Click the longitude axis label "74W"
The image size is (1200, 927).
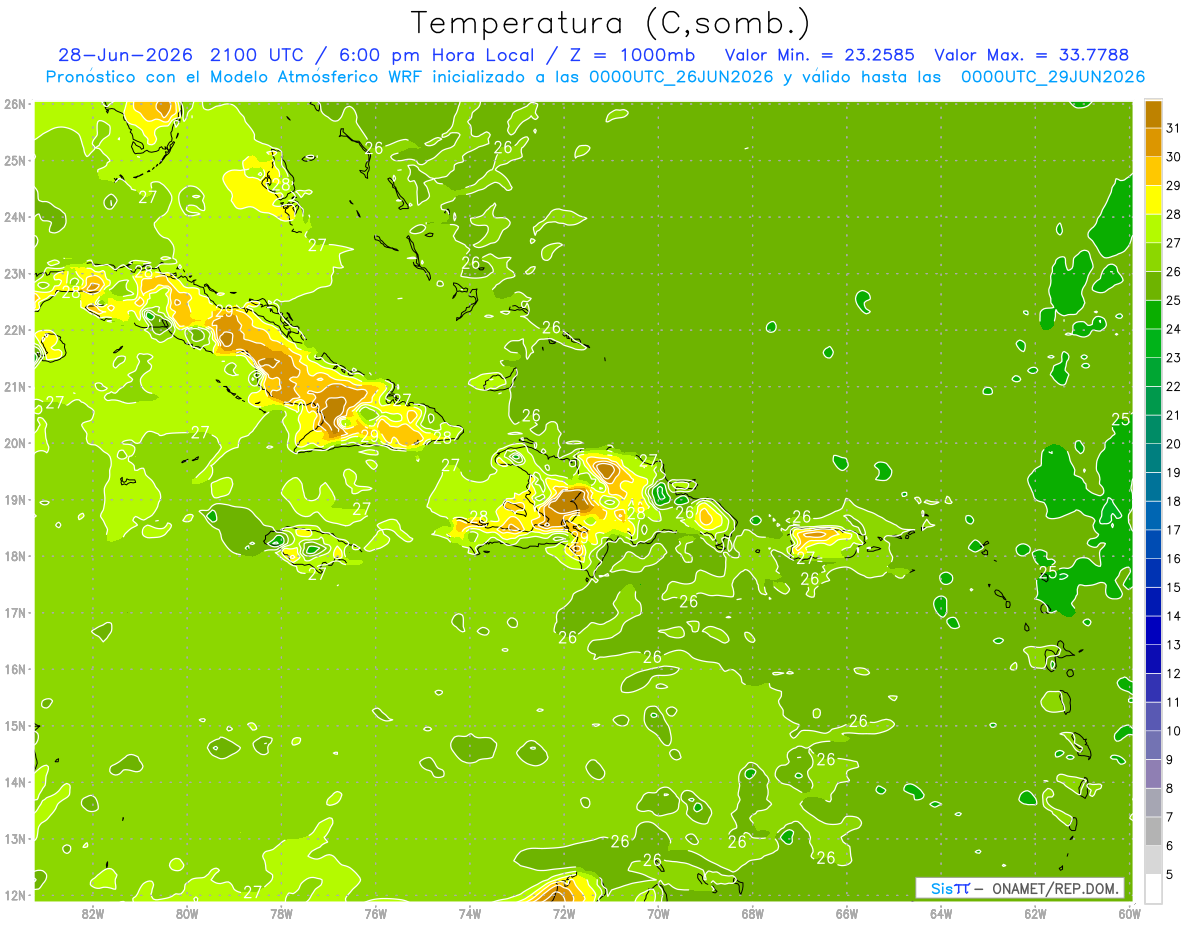pos(470,912)
